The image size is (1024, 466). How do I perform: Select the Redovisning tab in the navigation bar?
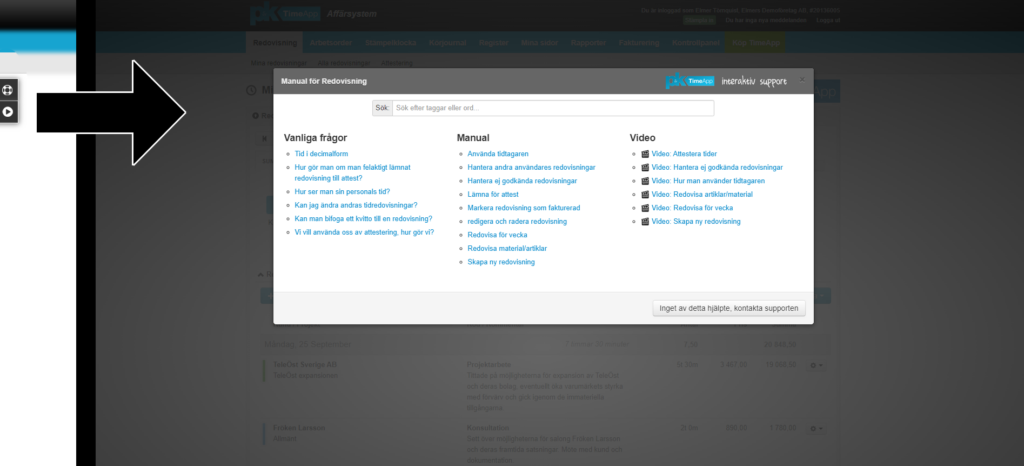[275, 43]
